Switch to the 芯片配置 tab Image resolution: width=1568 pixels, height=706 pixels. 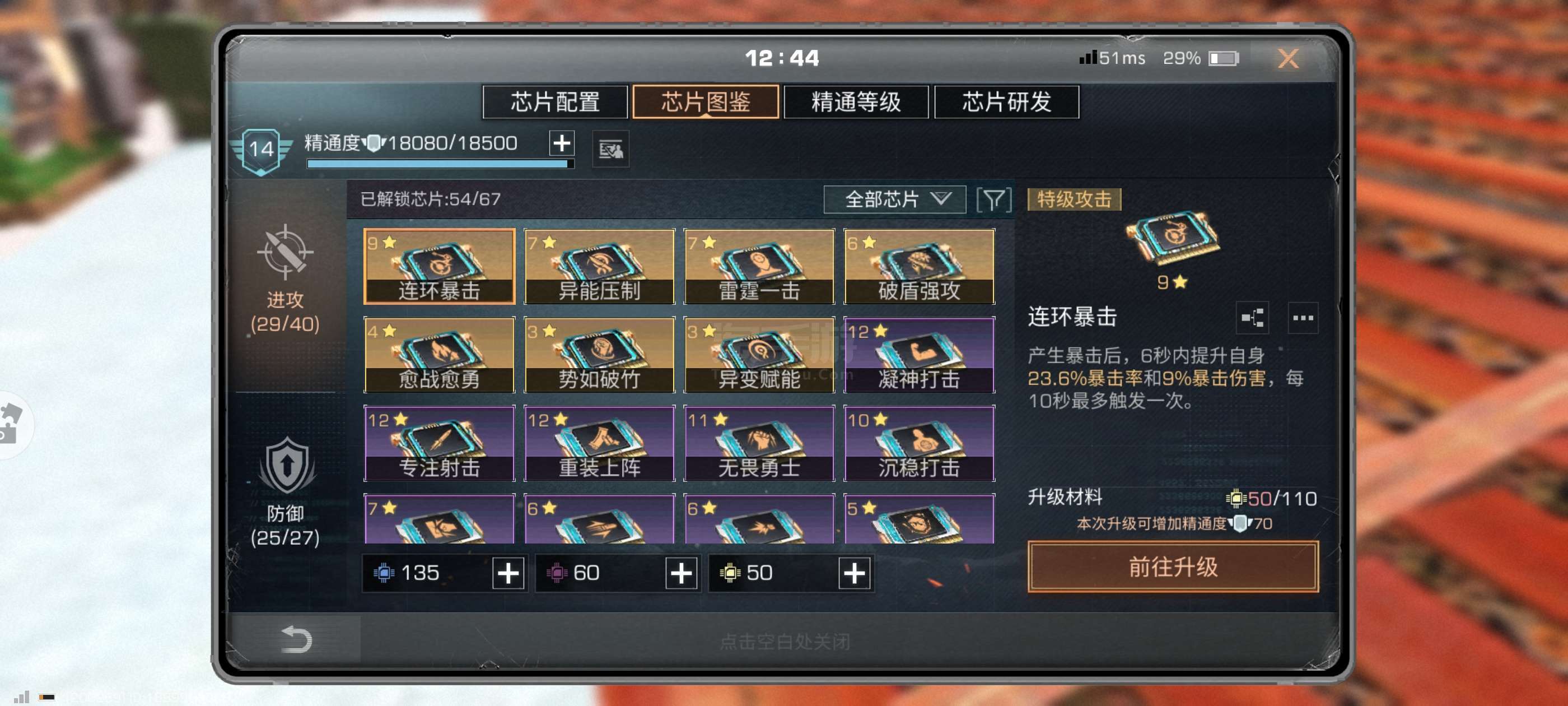coord(554,102)
